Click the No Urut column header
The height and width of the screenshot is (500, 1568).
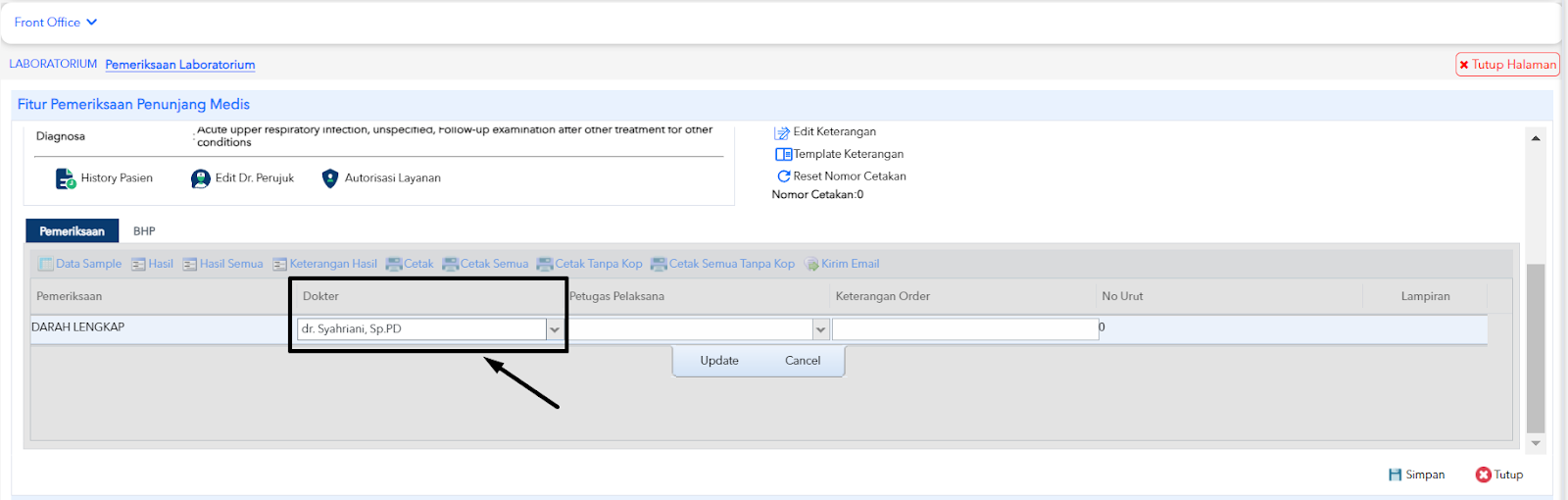point(1122,296)
